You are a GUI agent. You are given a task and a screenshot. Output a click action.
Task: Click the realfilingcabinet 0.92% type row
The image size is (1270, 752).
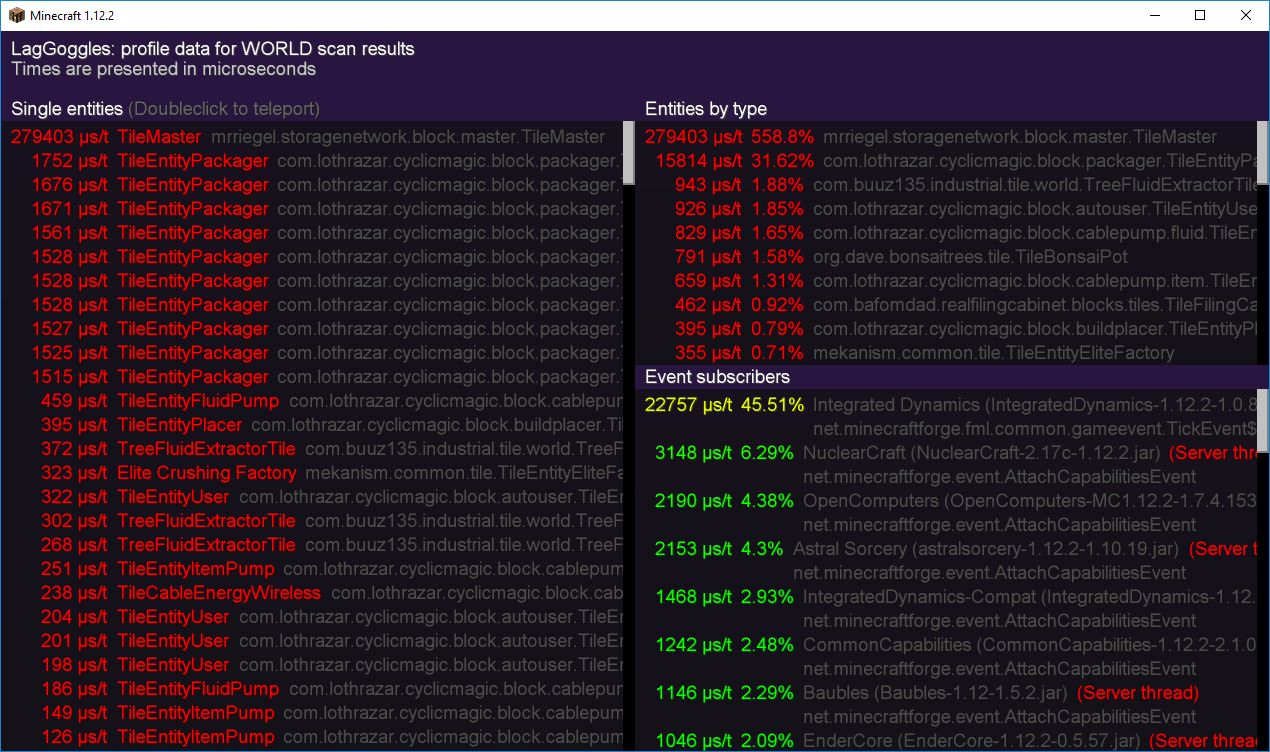948,305
